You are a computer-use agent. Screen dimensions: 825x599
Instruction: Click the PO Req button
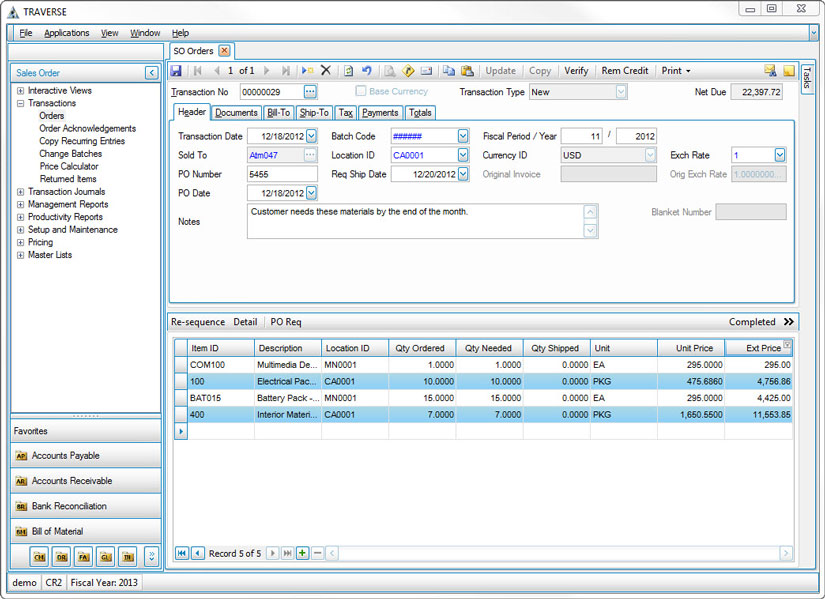(x=286, y=322)
